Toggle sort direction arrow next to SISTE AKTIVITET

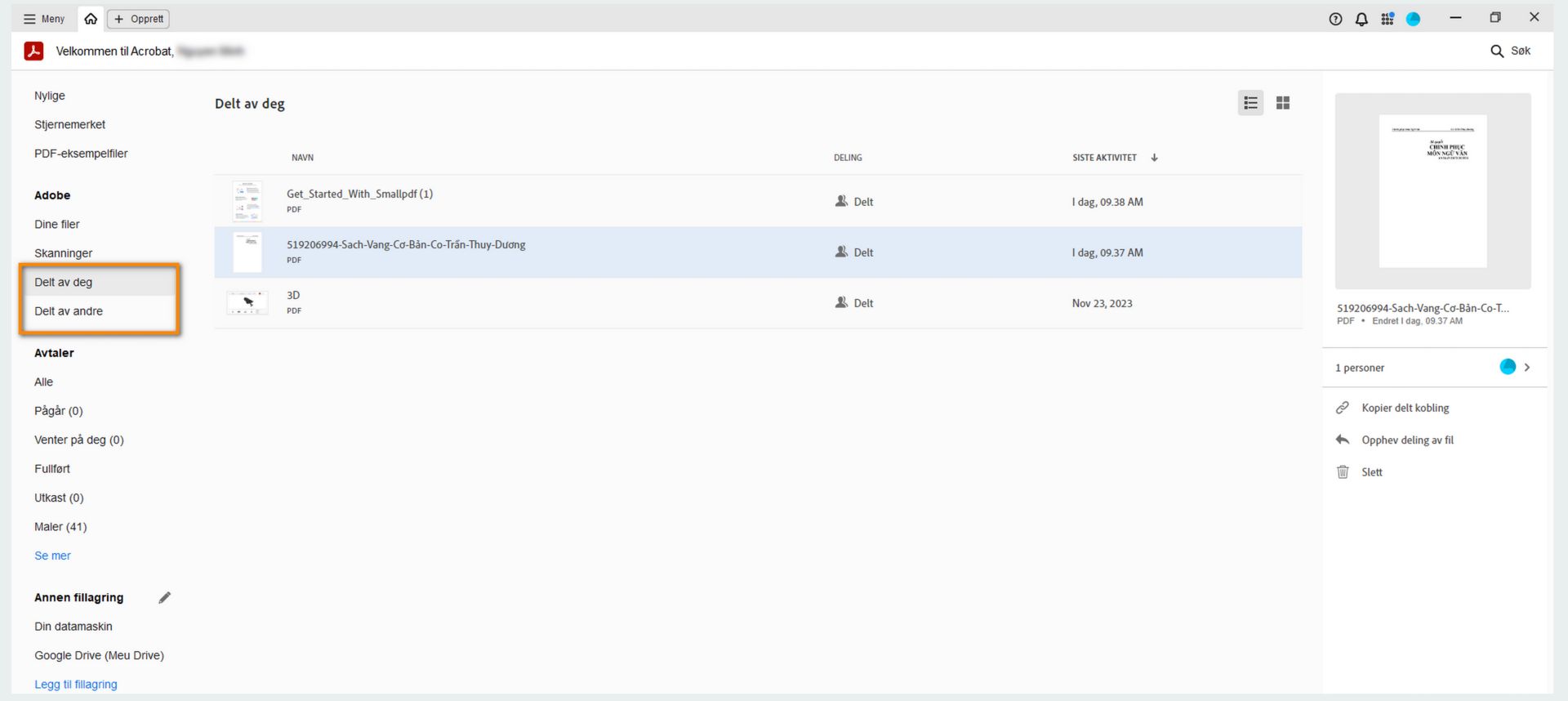click(1154, 158)
